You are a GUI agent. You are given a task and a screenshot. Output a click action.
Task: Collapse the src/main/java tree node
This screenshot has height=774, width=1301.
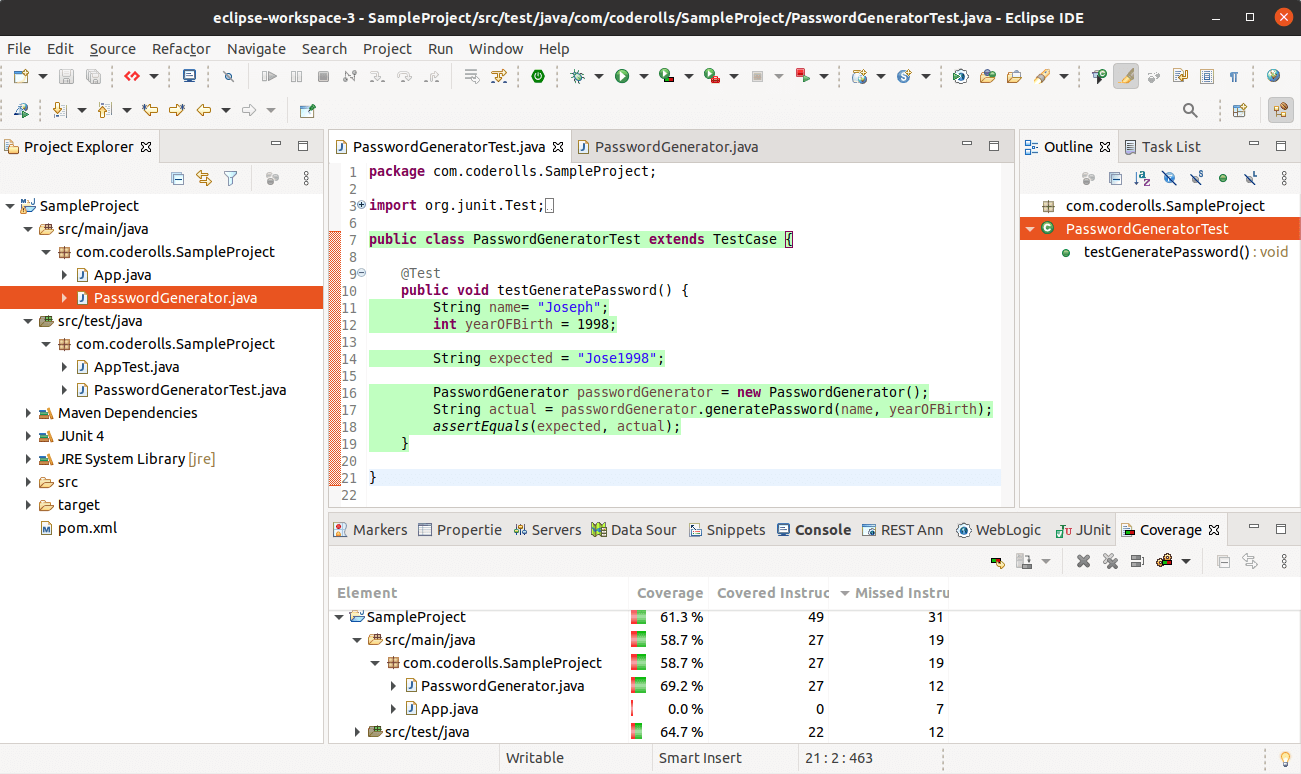click(x=28, y=228)
